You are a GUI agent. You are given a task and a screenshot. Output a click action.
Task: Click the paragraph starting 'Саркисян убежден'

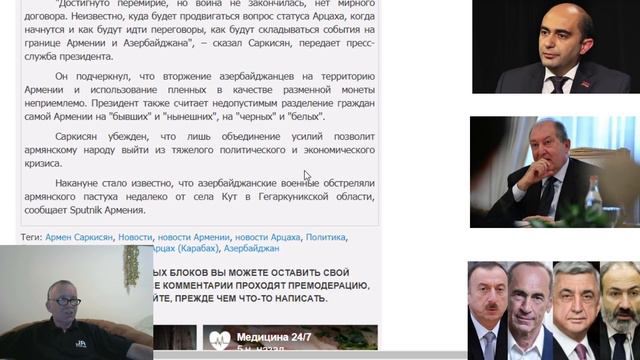tap(200, 150)
